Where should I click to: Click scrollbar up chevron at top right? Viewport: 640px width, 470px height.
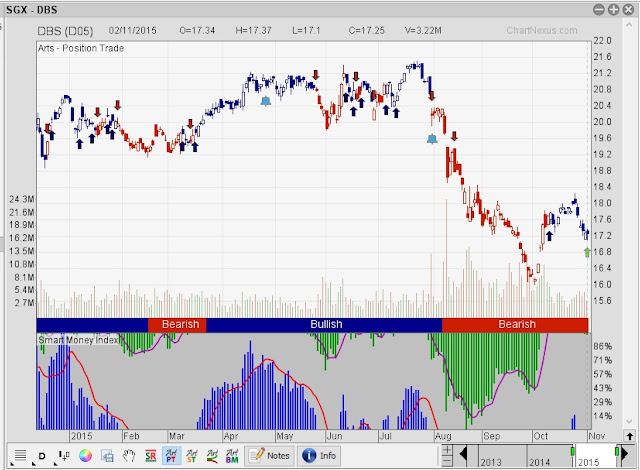pos(629,25)
